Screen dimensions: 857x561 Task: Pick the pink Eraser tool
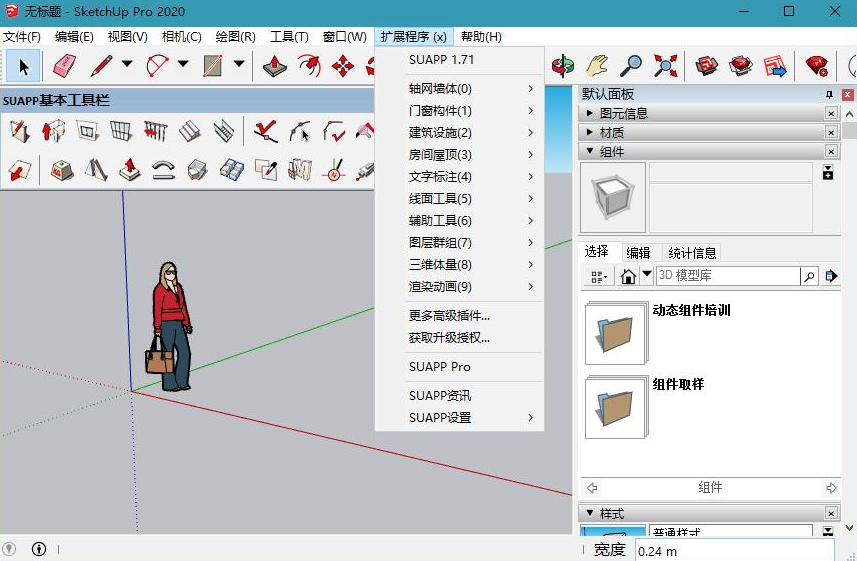64,66
